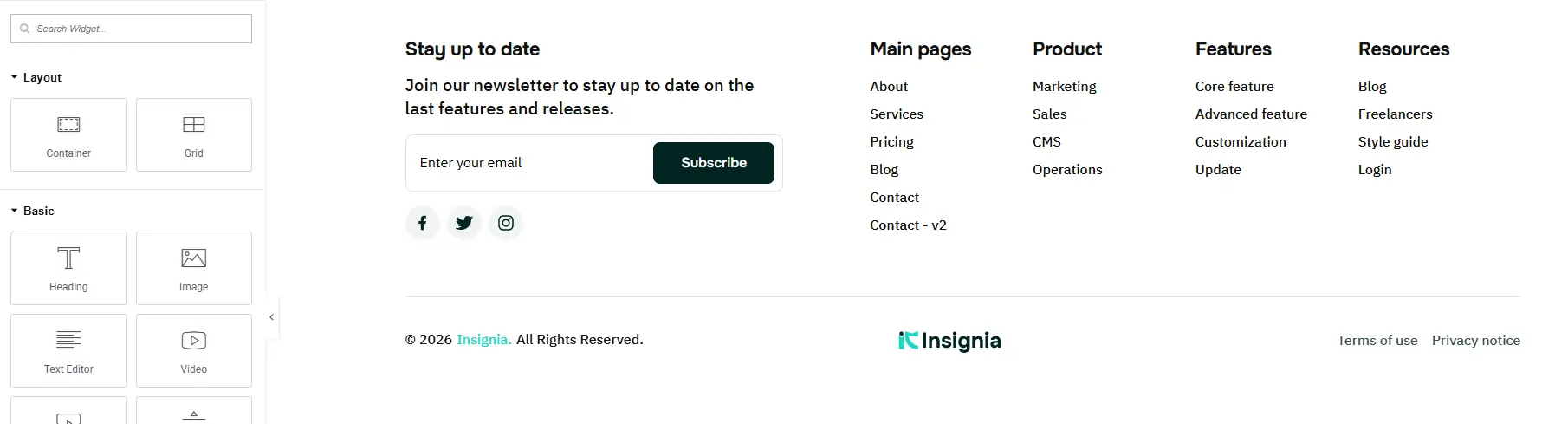Hide the widget panel with collapse arrow
Screen dimensions: 1568x424
(271, 317)
